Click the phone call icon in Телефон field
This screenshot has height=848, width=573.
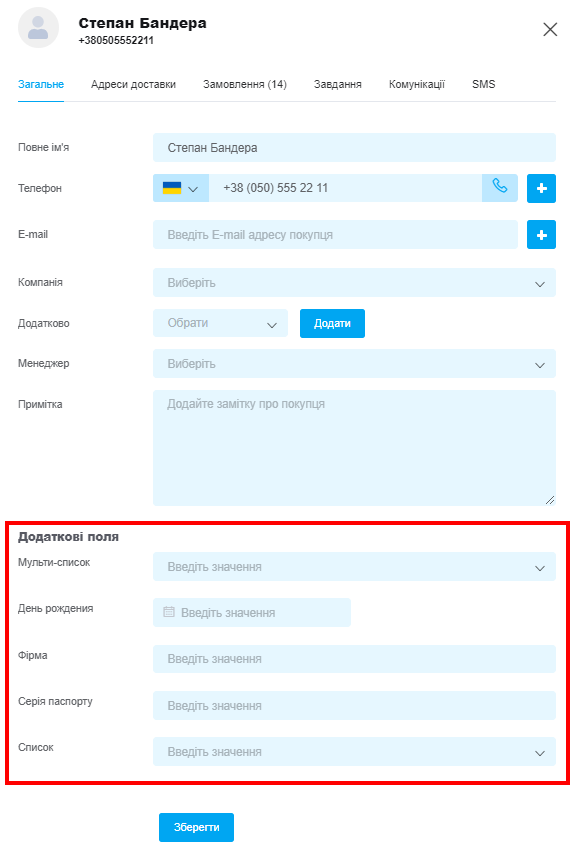[x=499, y=188]
